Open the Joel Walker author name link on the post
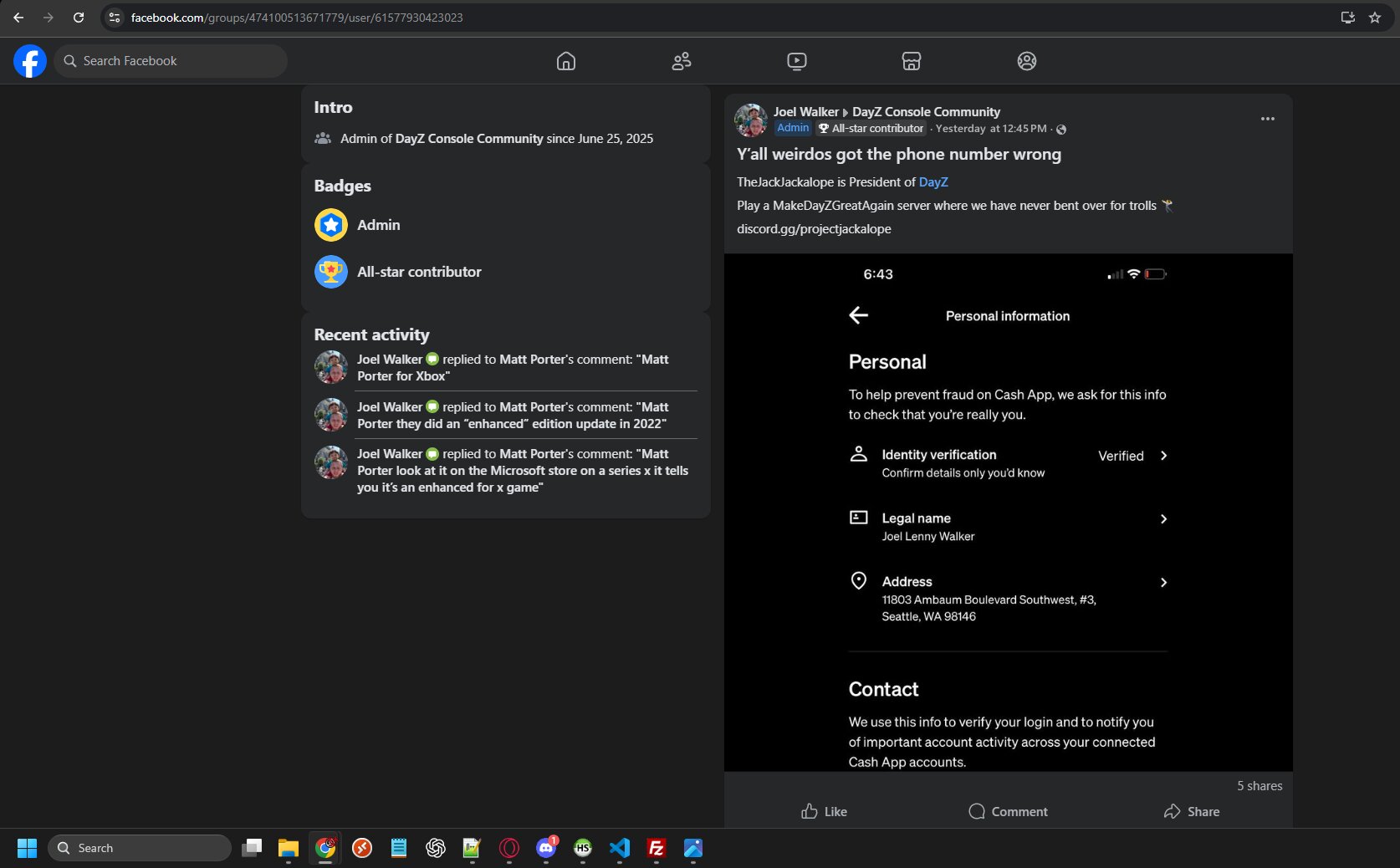Image resolution: width=1400 pixels, height=868 pixels. tap(806, 112)
